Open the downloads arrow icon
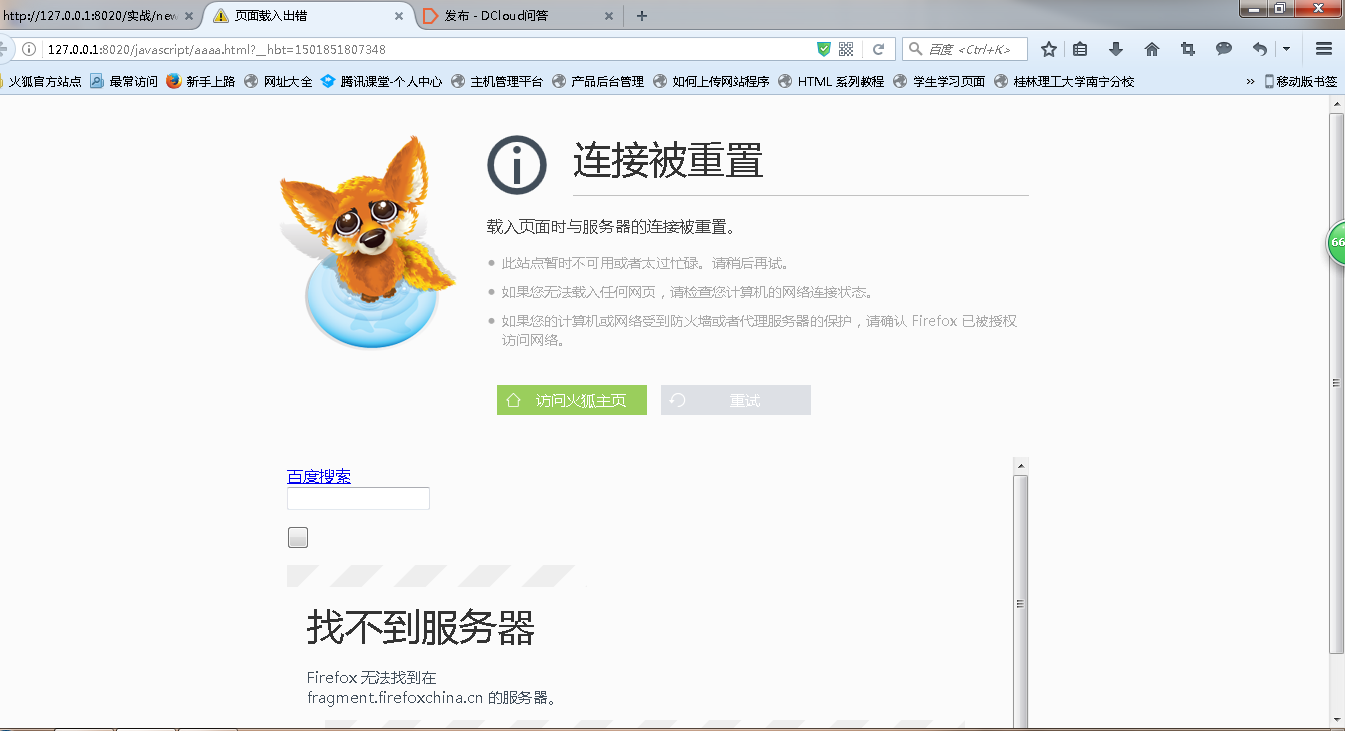Viewport: 1345px width, 731px height. click(1116, 49)
